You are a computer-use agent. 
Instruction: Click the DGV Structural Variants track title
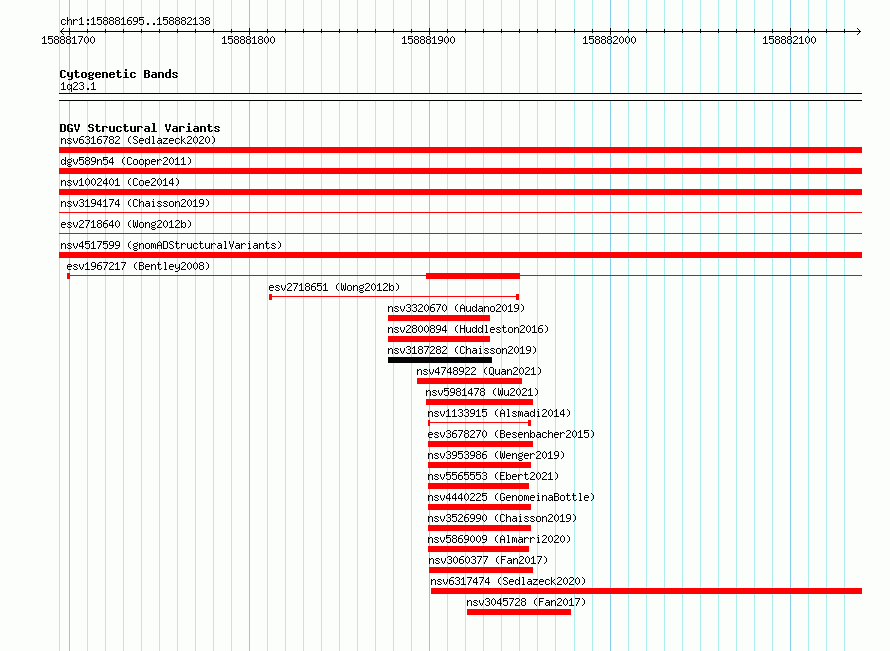(x=140, y=128)
